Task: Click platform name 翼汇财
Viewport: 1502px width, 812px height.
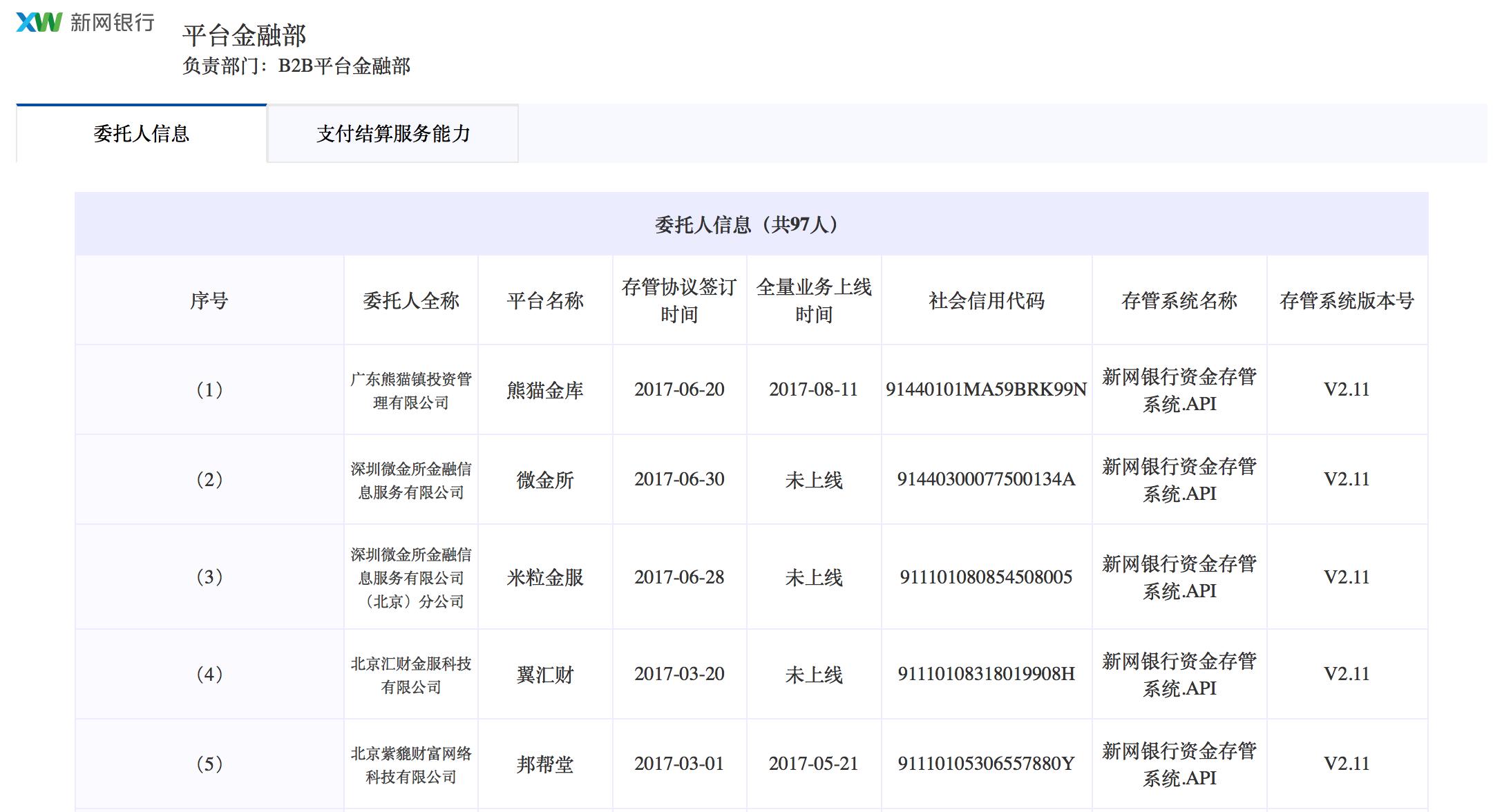Action: [545, 675]
